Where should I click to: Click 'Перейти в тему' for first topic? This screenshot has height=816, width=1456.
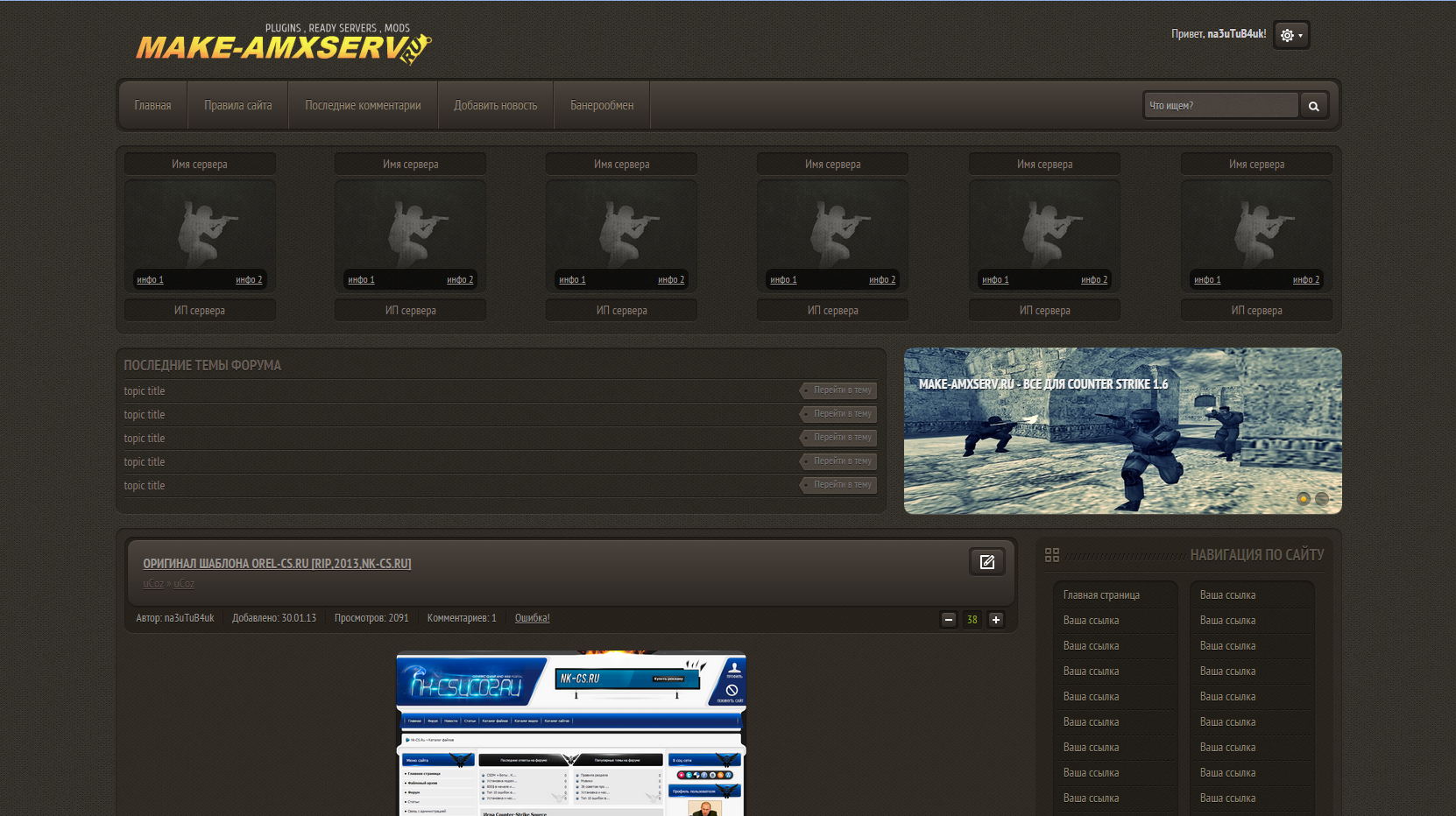[838, 390]
